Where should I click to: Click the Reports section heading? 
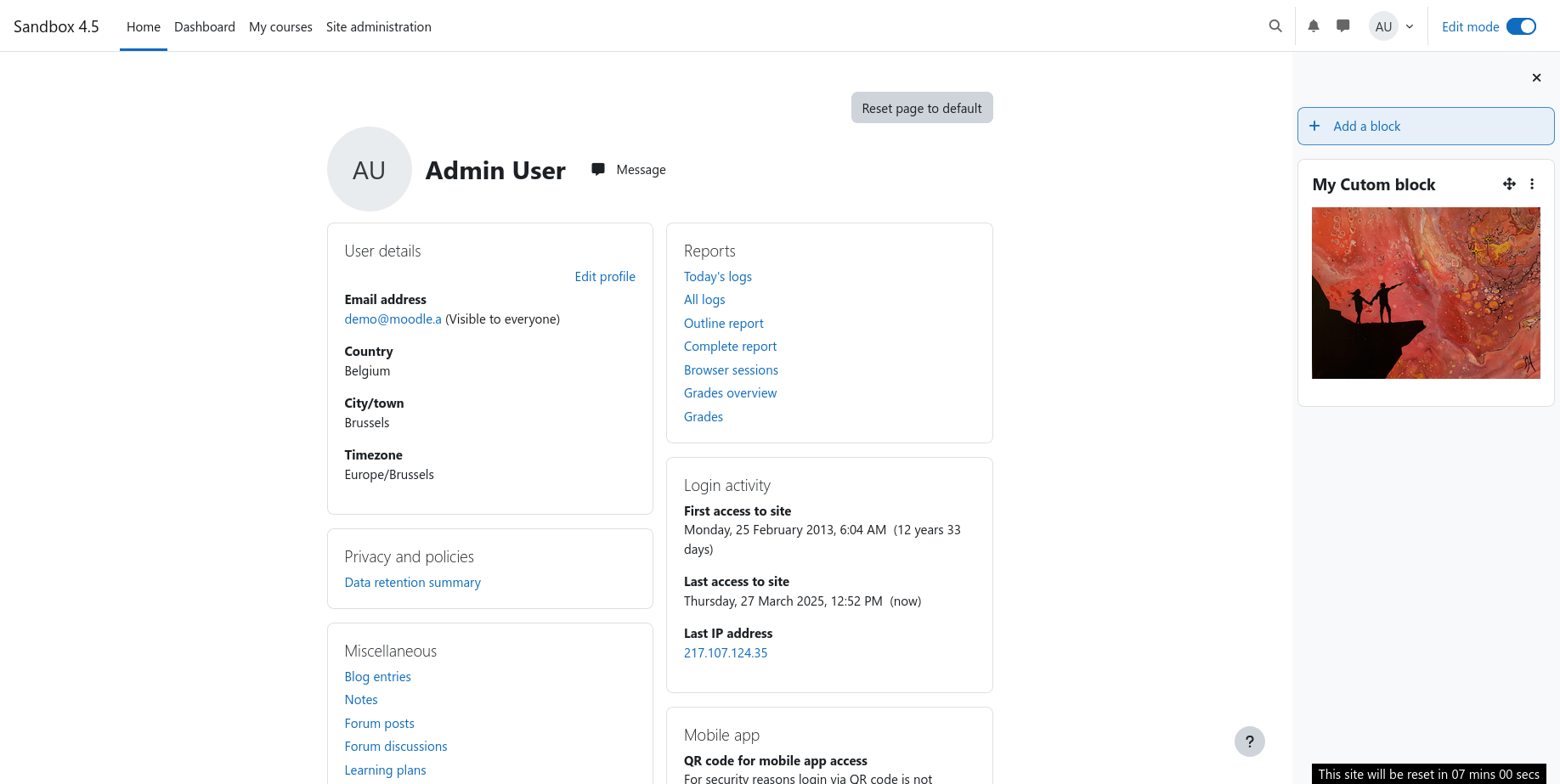click(x=709, y=251)
